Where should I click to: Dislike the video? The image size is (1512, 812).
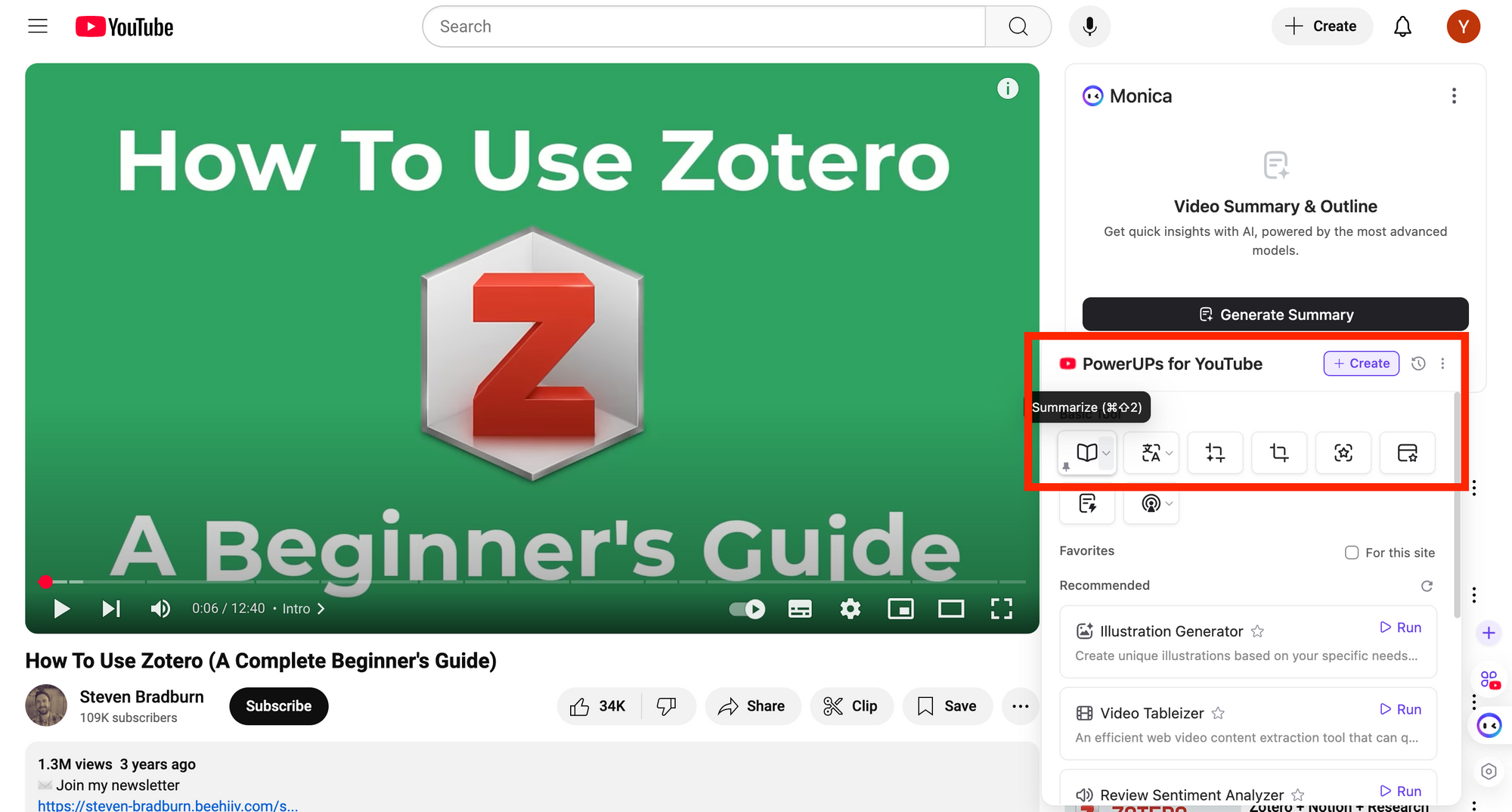(667, 706)
